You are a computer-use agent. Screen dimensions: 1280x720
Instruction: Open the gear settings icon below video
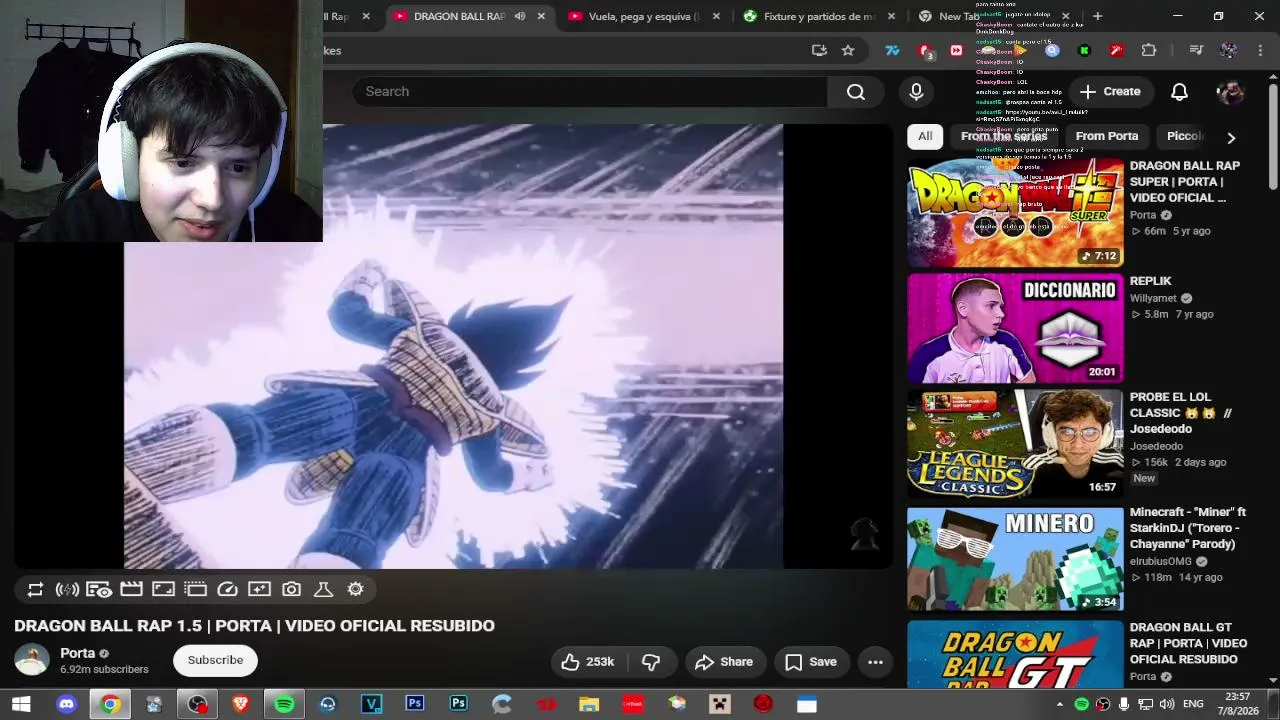355,590
